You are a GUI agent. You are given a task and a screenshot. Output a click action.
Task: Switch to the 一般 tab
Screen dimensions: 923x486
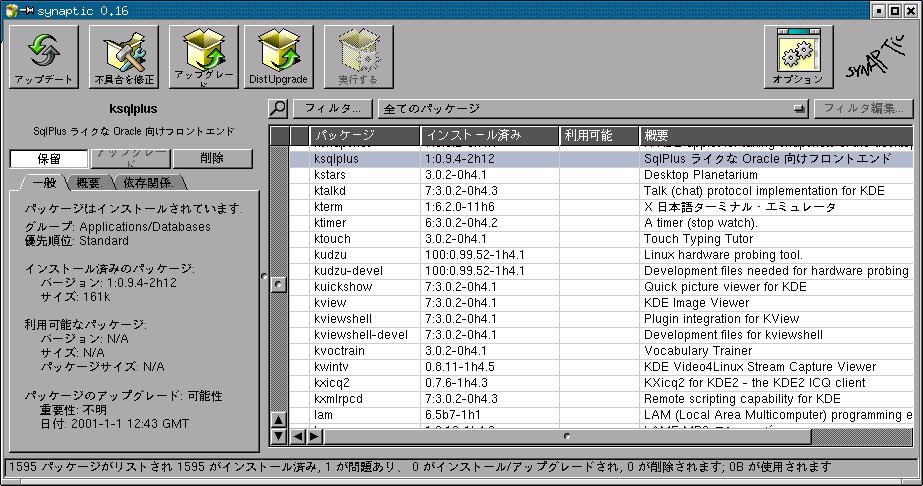45,183
